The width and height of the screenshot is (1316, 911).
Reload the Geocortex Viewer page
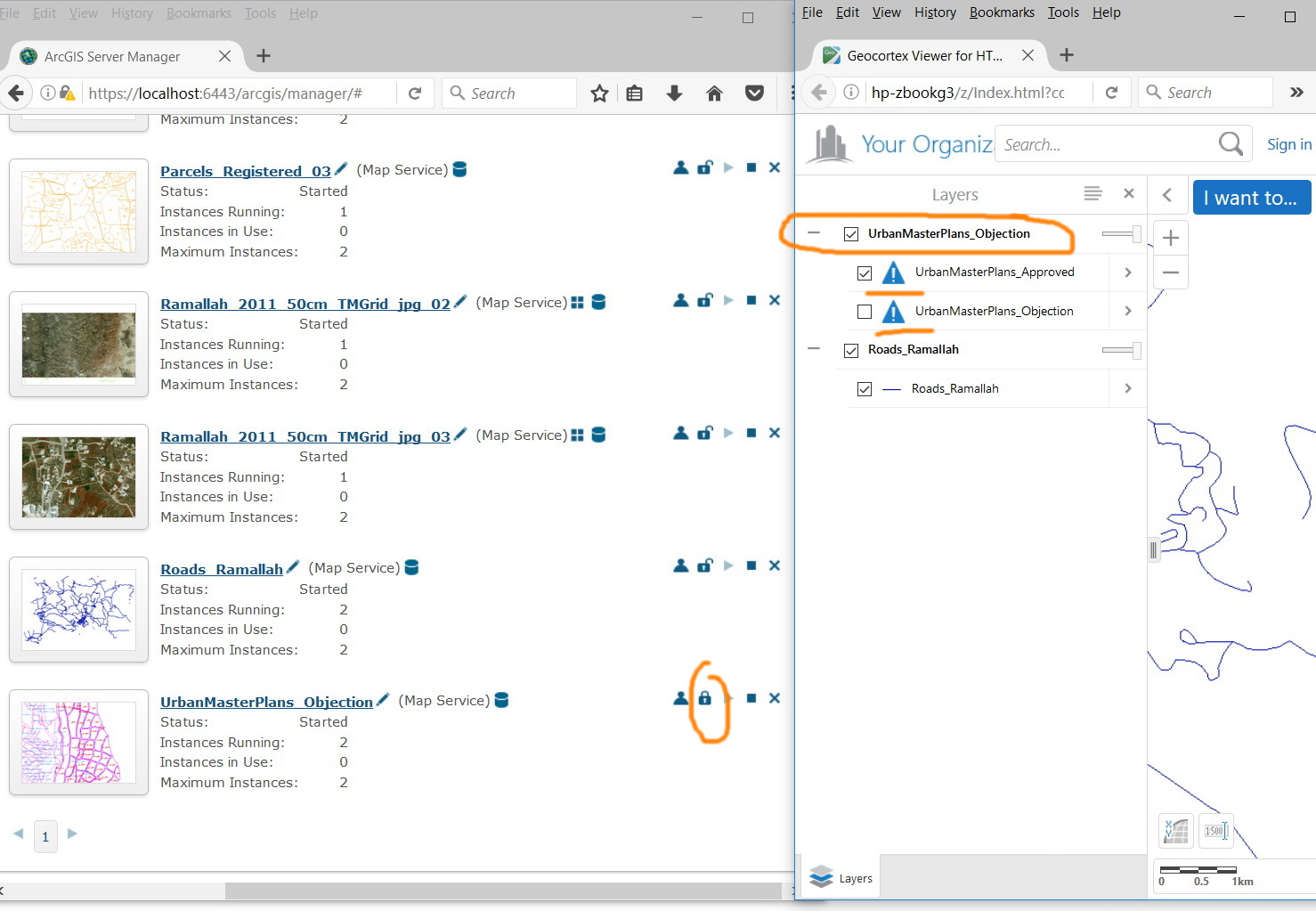1111,93
